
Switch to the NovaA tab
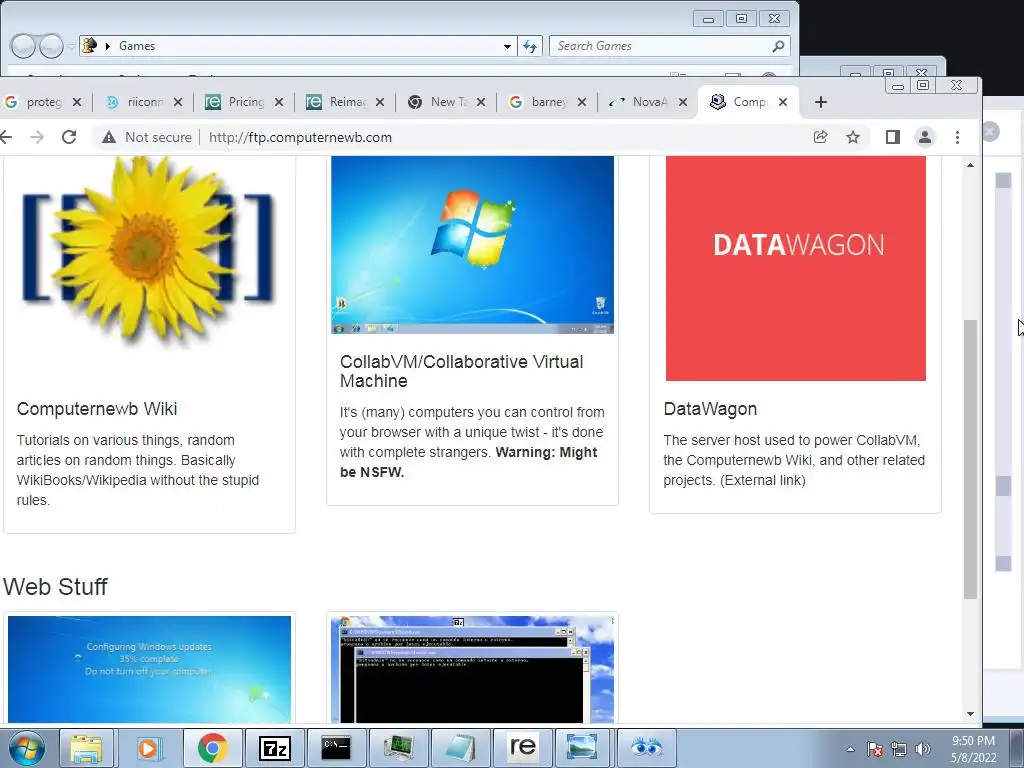647,102
